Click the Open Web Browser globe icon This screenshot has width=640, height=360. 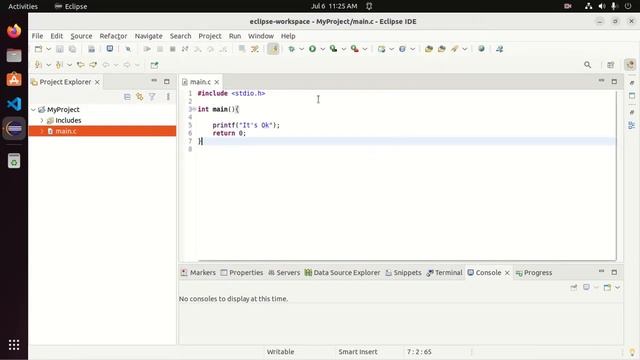pyautogui.click(x=482, y=49)
